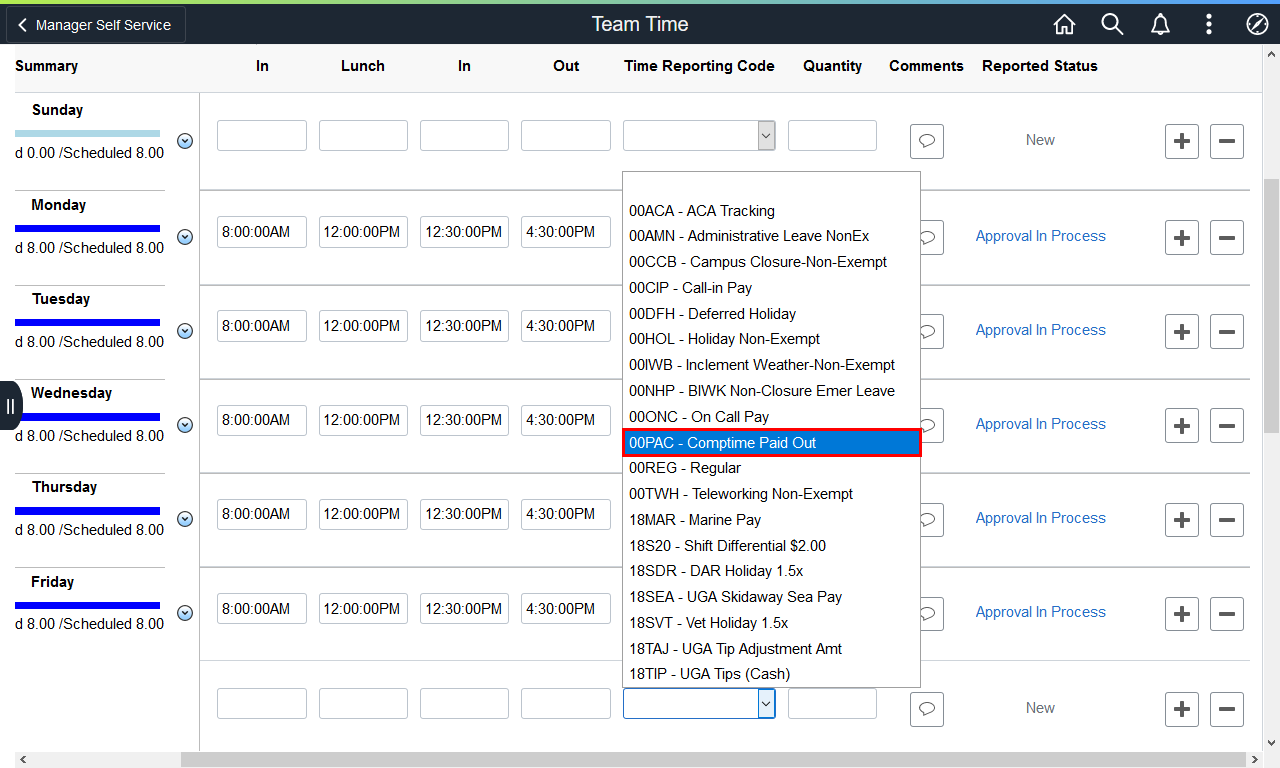Delete the Friday row

tap(1227, 614)
